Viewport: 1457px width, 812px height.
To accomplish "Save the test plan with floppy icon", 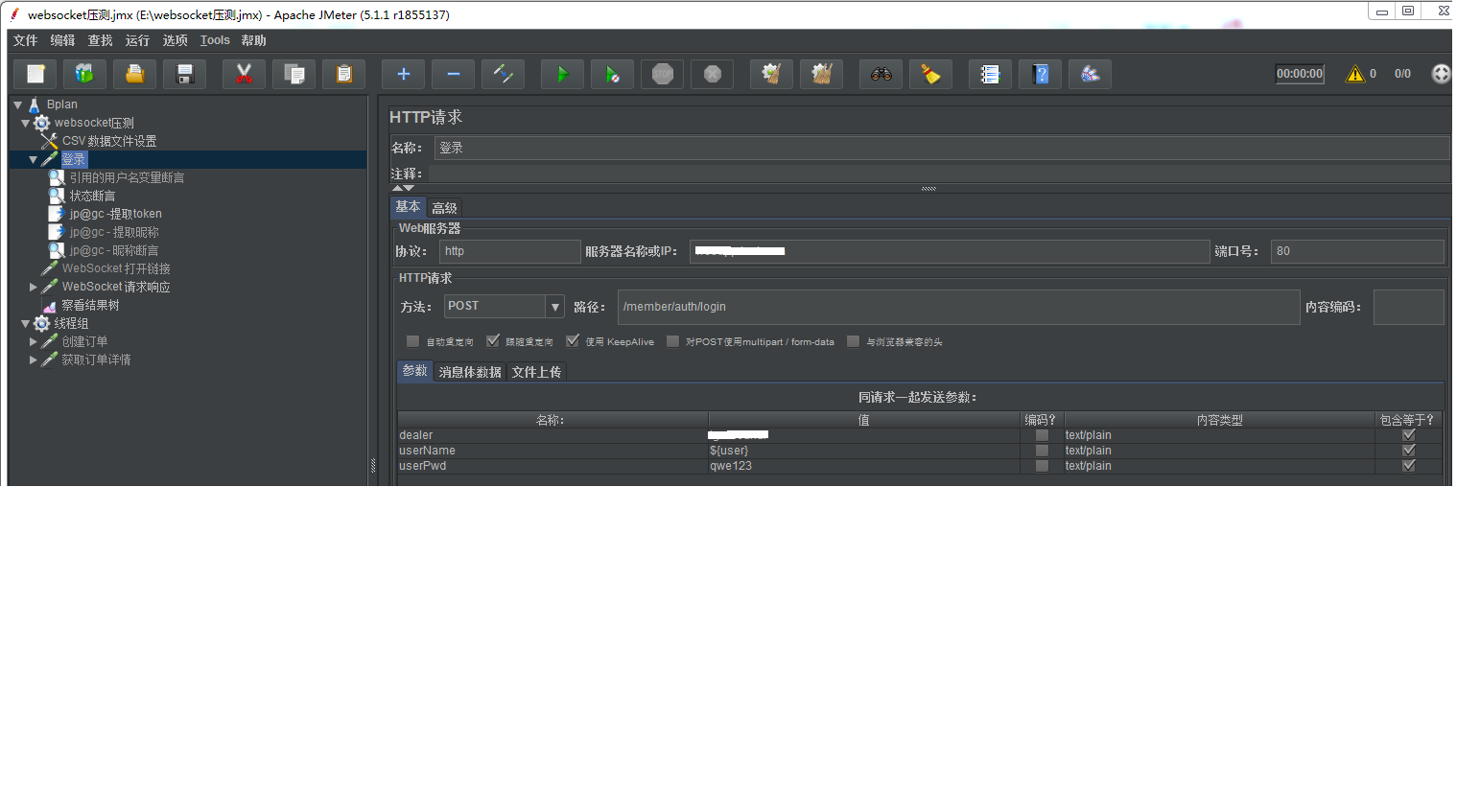I will point(185,74).
